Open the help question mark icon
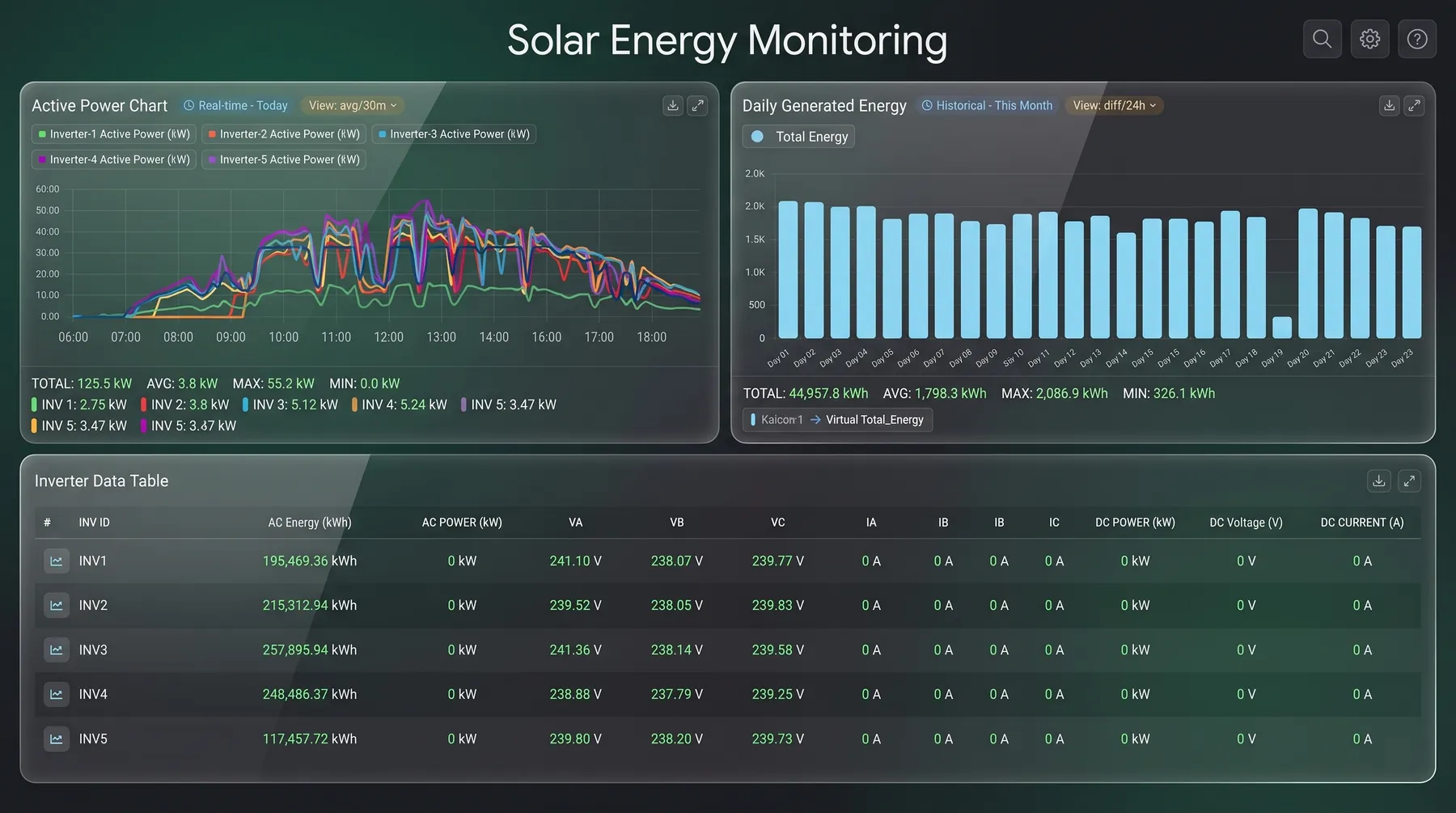 [1417, 39]
